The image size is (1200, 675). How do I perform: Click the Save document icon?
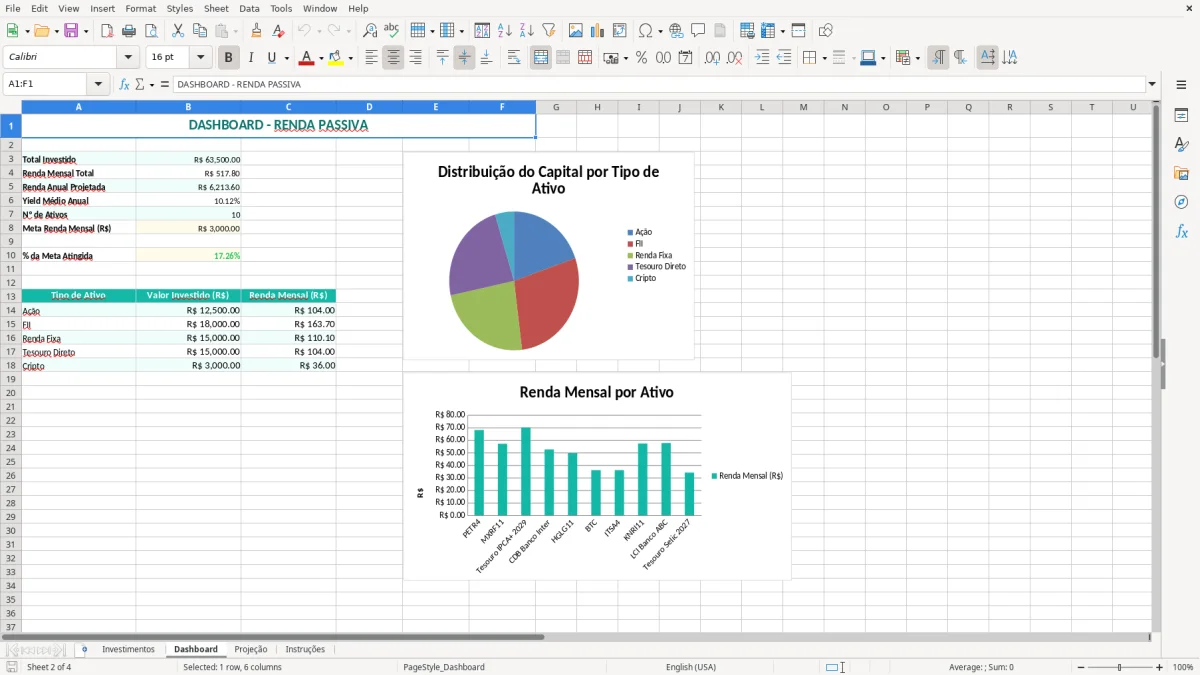(x=71, y=31)
